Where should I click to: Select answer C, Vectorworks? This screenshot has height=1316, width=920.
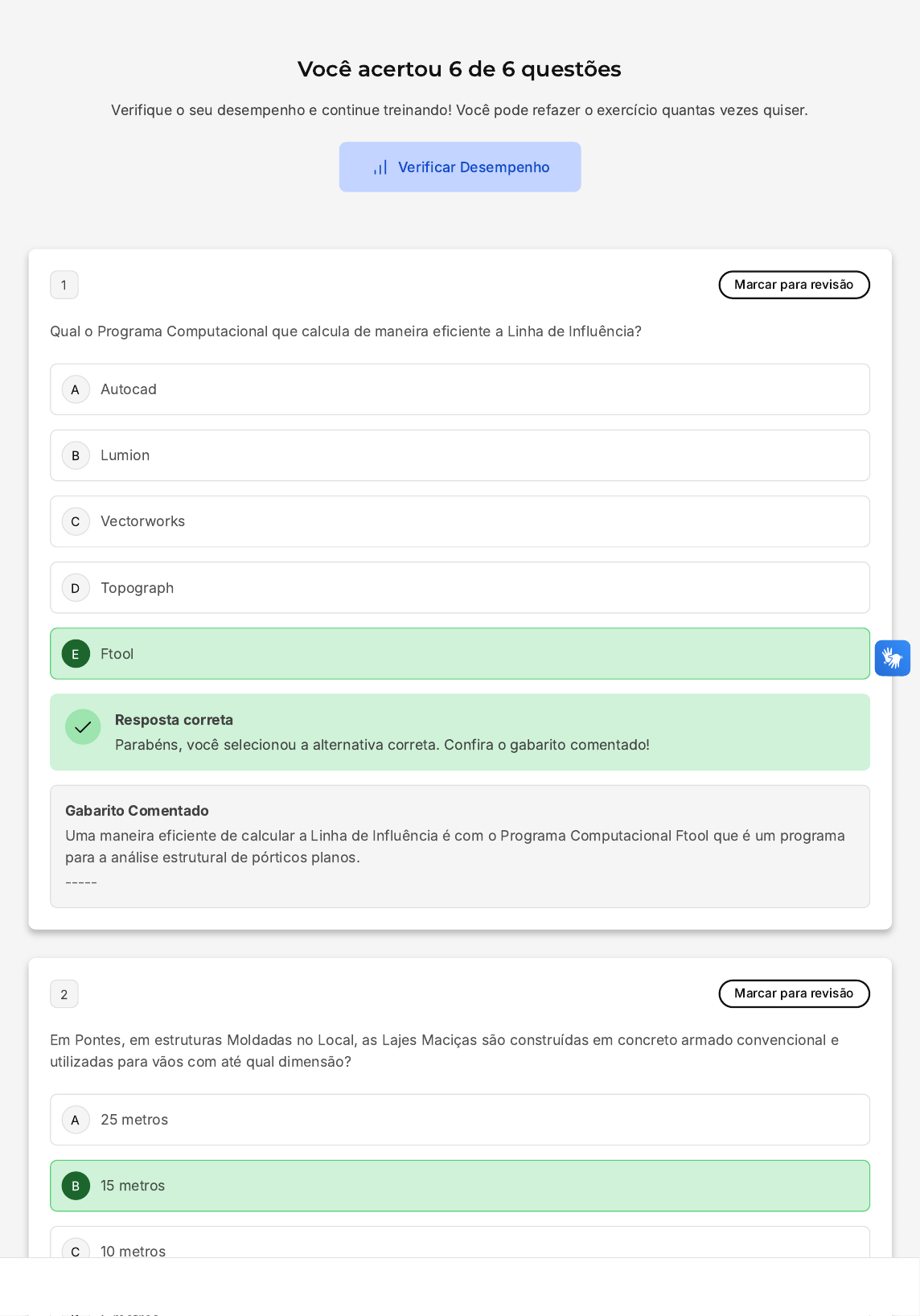(x=459, y=521)
